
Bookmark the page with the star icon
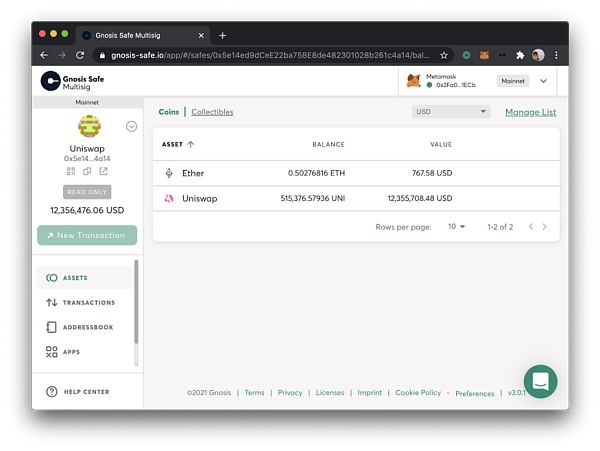pos(443,55)
